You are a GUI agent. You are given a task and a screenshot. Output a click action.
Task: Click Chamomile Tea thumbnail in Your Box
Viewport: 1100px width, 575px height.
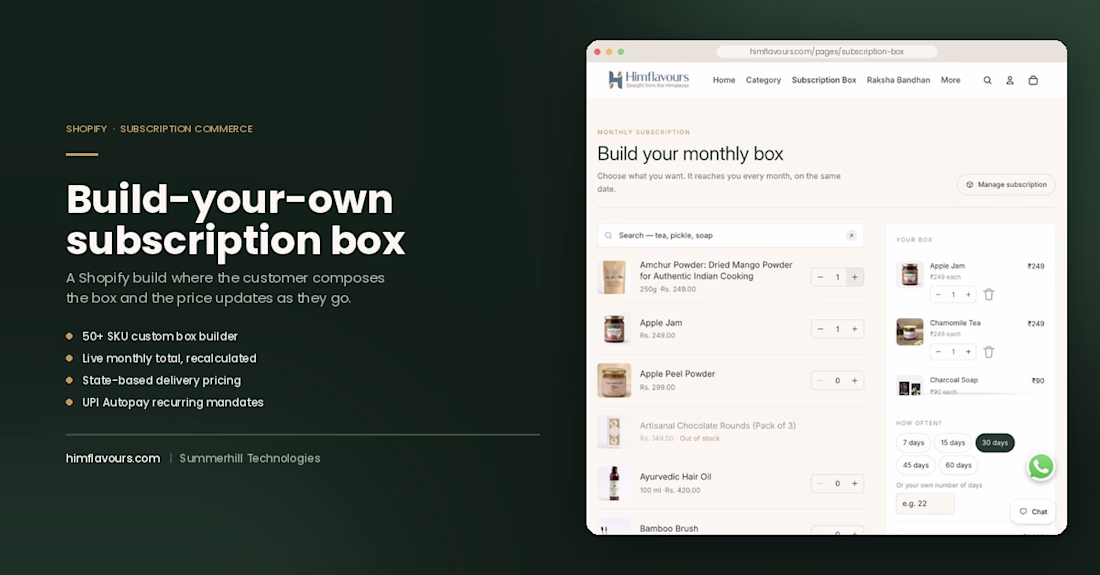910,332
